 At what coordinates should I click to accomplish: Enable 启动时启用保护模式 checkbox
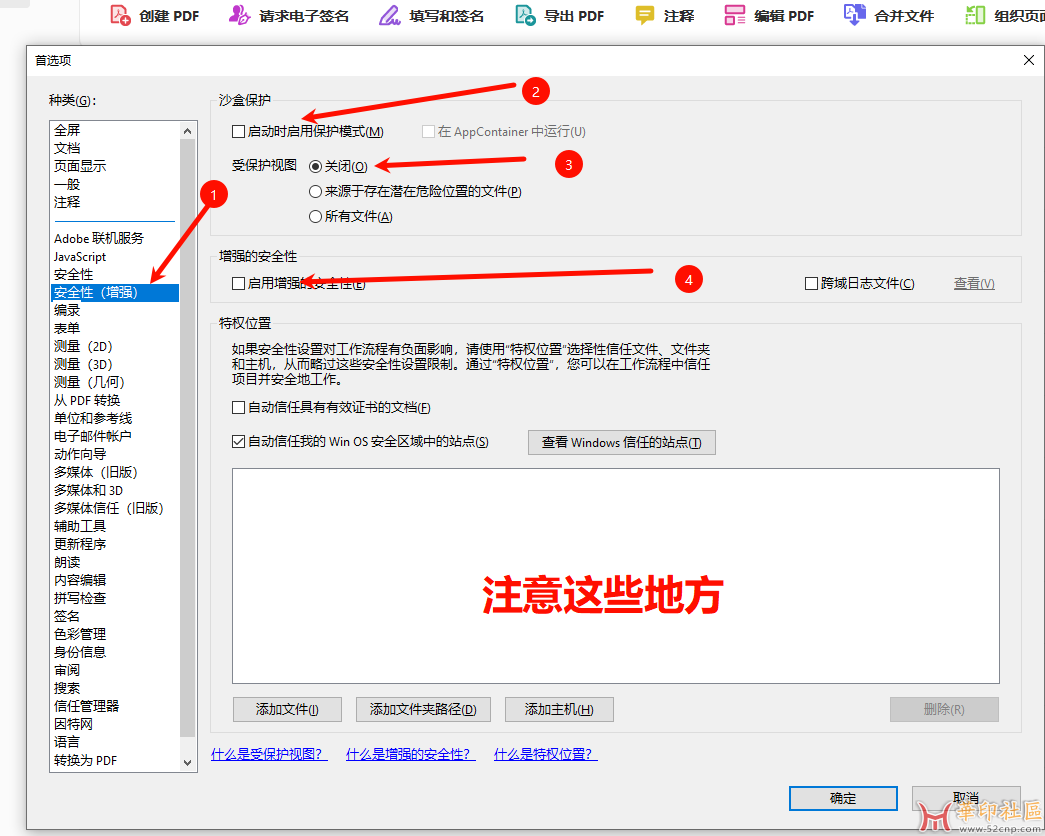pyautogui.click(x=238, y=131)
